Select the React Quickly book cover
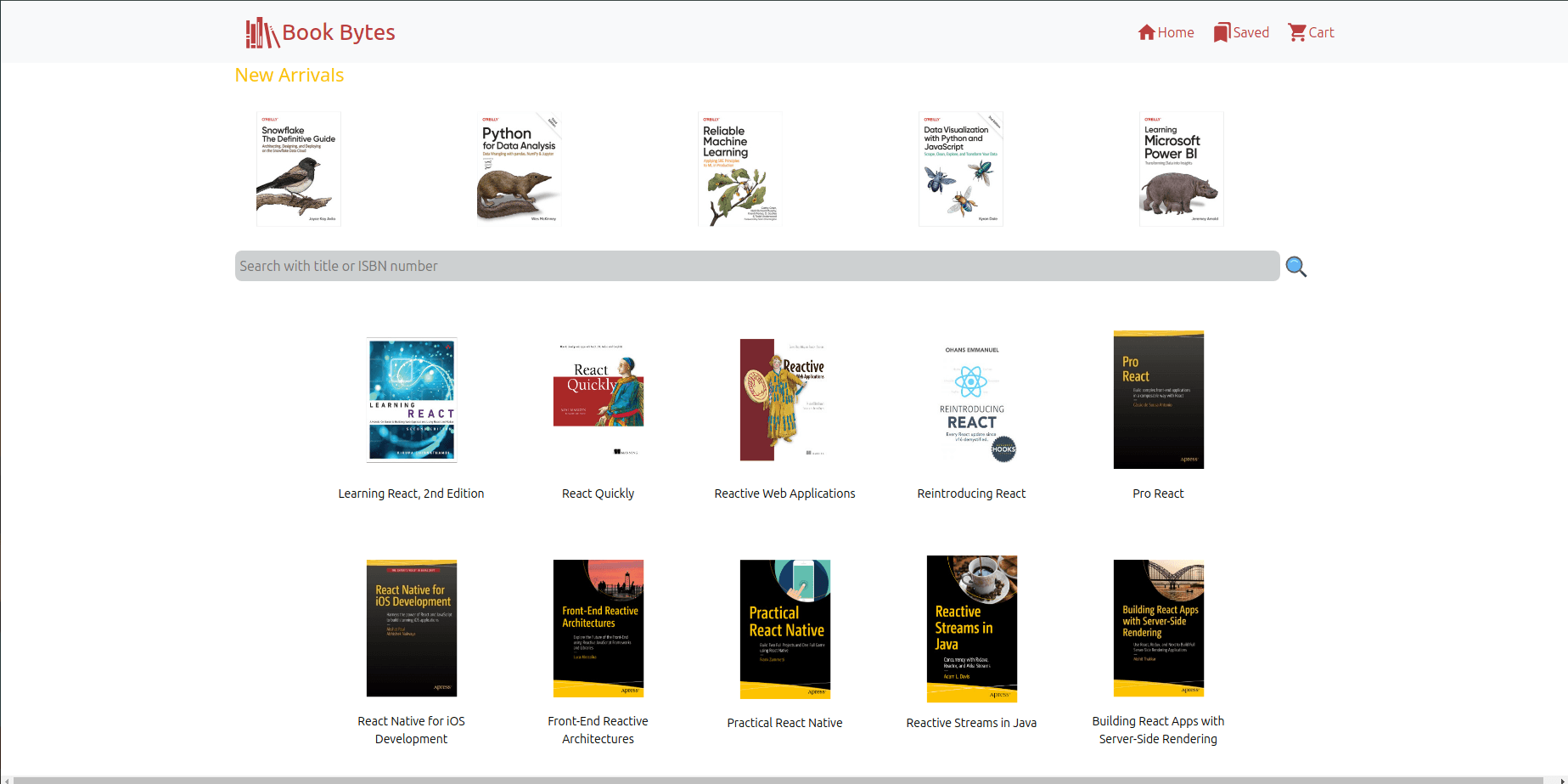1568x784 pixels. point(599,400)
